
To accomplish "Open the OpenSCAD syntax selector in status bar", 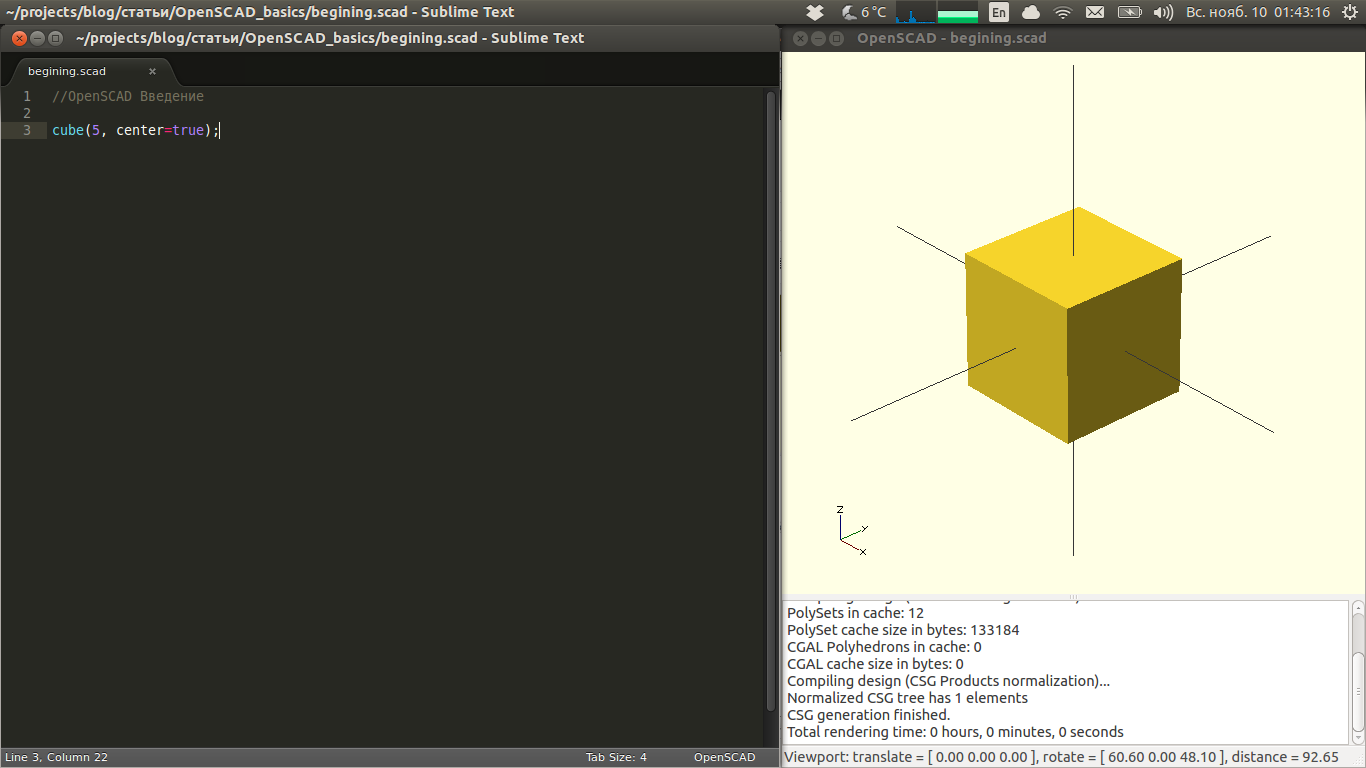I will tap(725, 757).
